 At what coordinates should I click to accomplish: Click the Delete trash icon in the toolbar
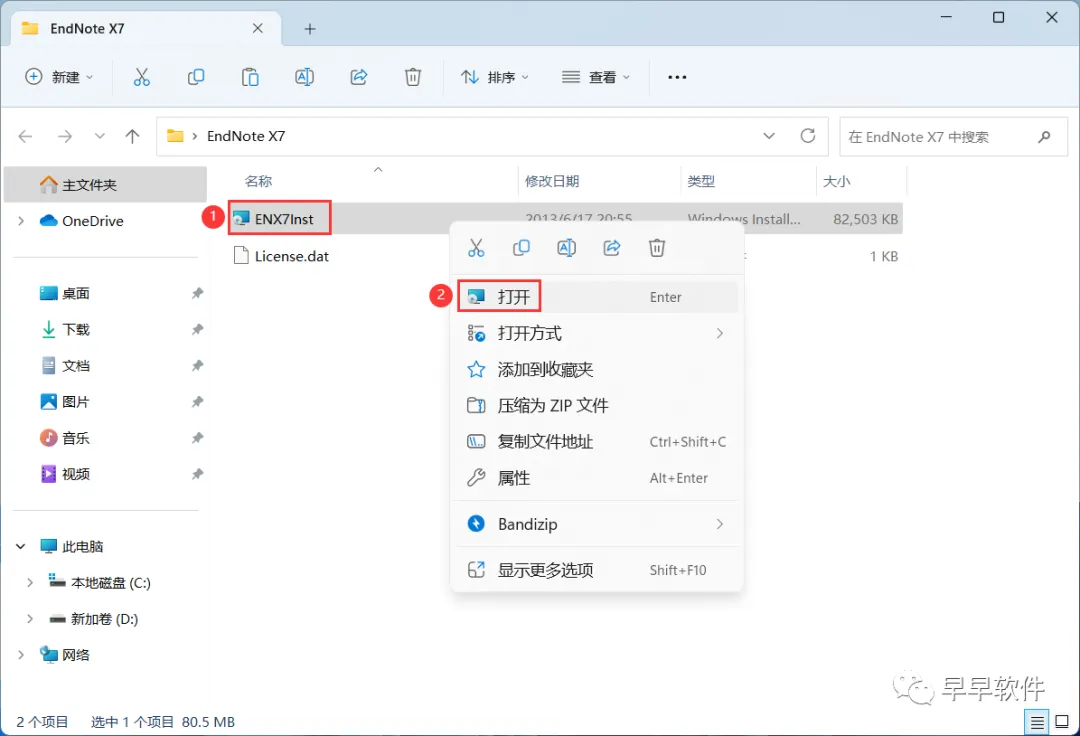tap(413, 77)
